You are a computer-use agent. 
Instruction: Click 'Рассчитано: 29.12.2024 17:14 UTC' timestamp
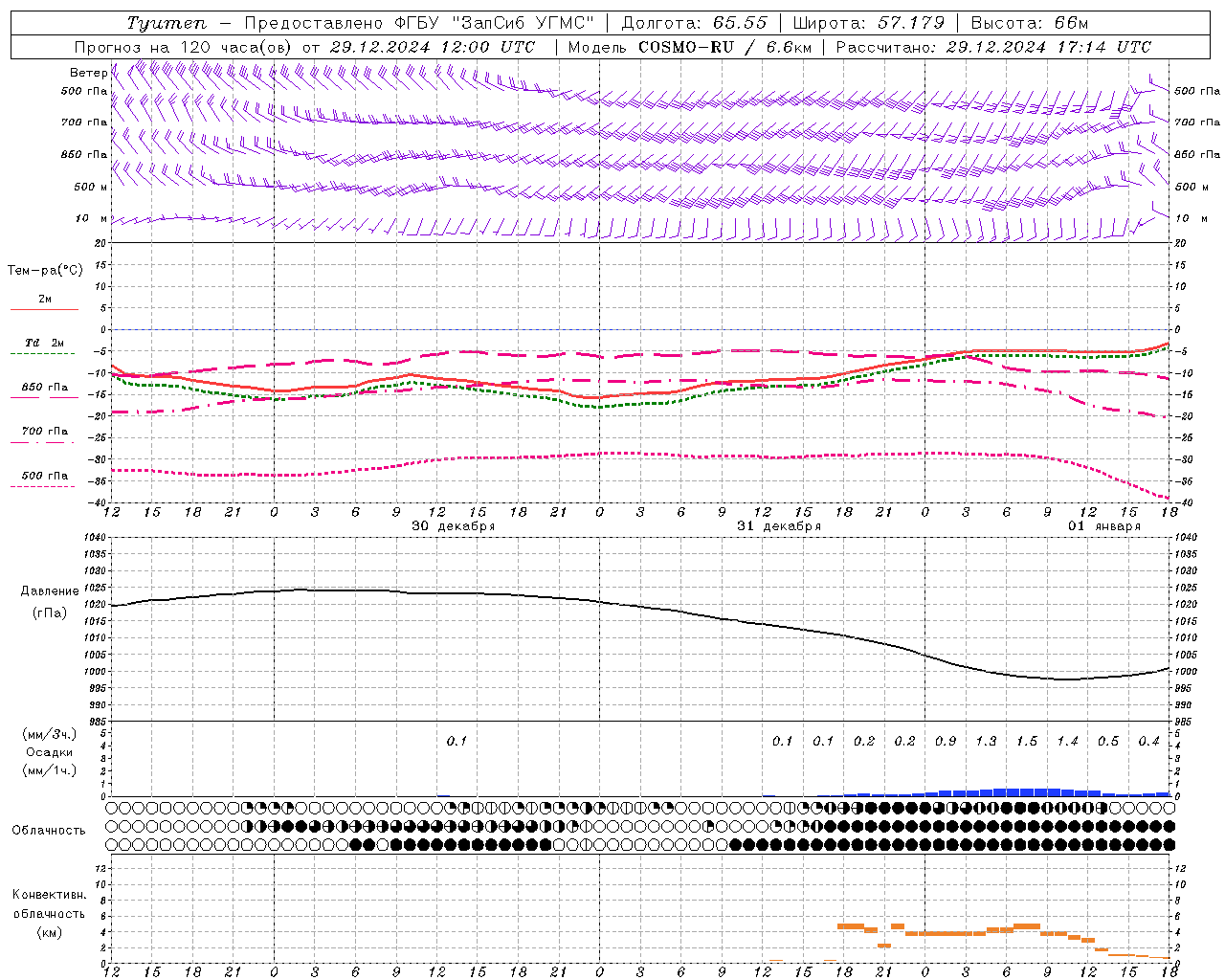pyautogui.click(x=993, y=47)
